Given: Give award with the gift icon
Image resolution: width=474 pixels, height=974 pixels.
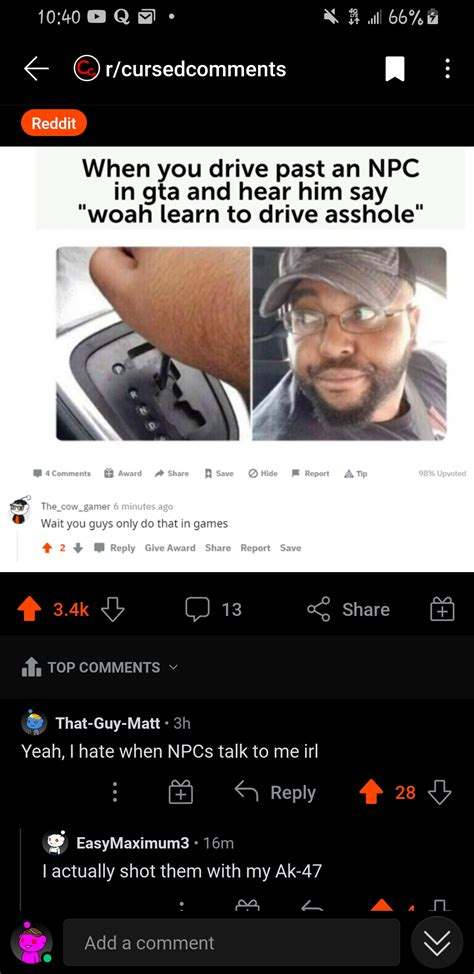Looking at the screenshot, I should [442, 609].
